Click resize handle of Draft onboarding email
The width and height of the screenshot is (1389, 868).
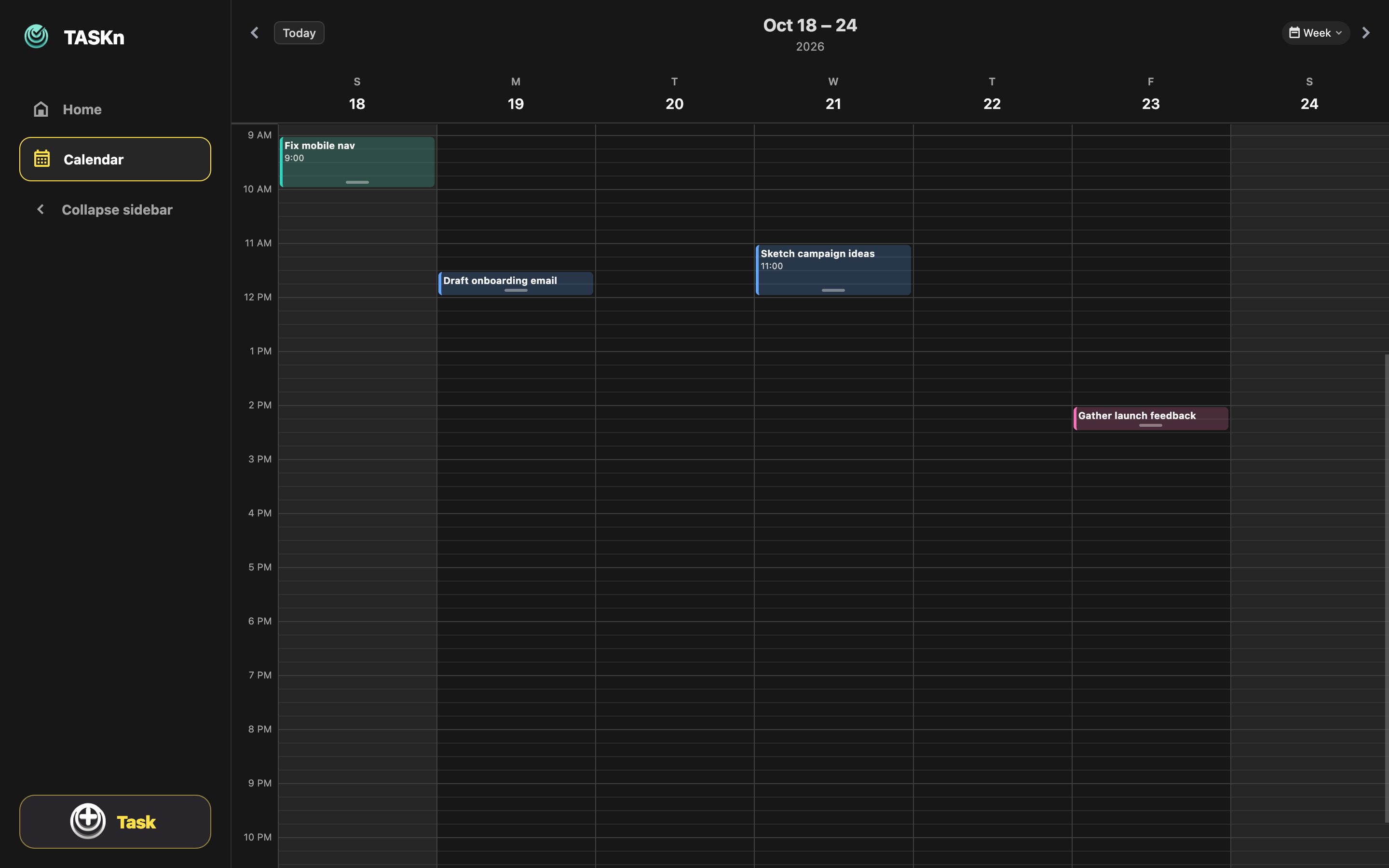(x=516, y=290)
